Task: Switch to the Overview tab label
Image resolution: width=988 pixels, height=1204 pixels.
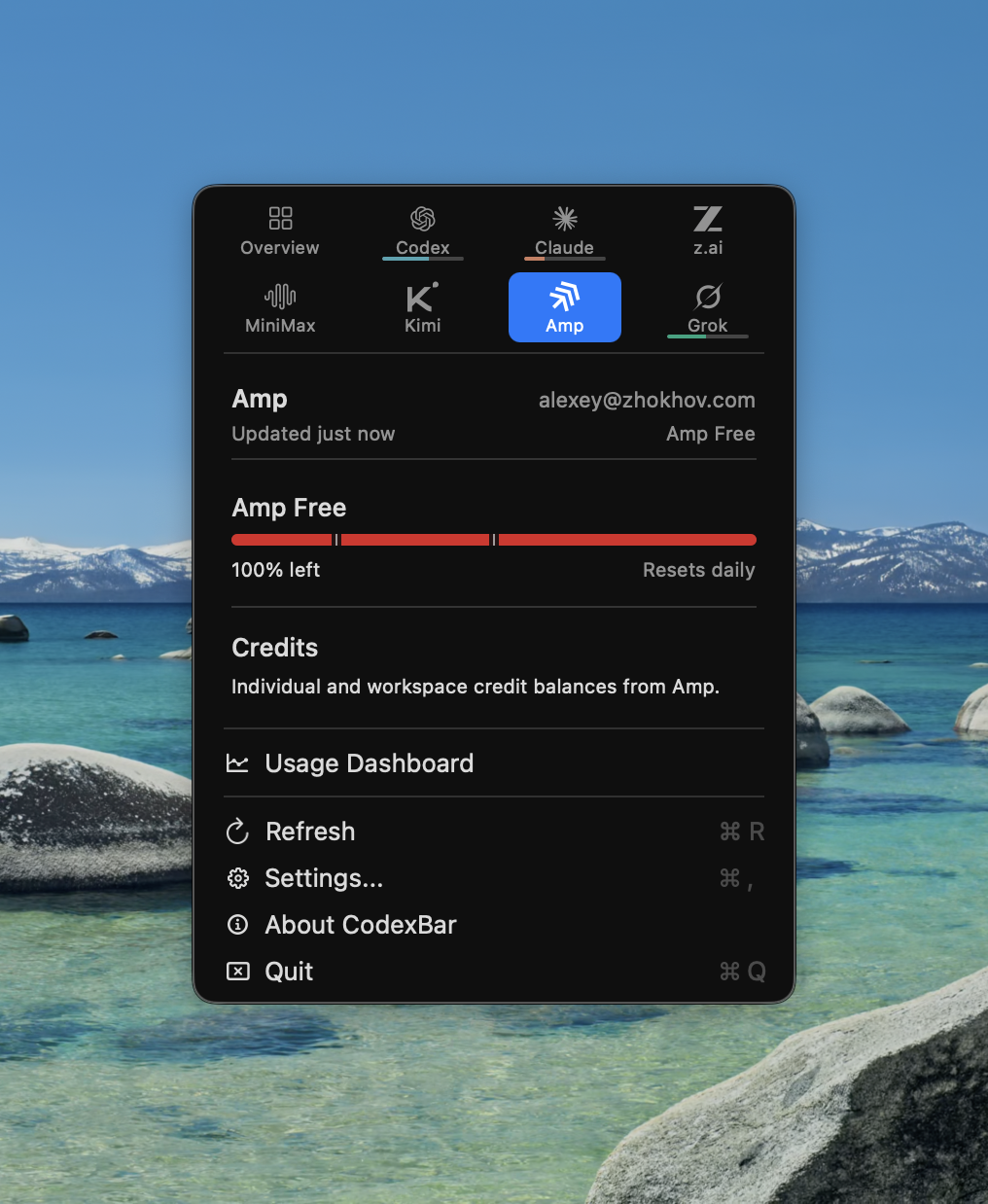Action: tap(280, 248)
